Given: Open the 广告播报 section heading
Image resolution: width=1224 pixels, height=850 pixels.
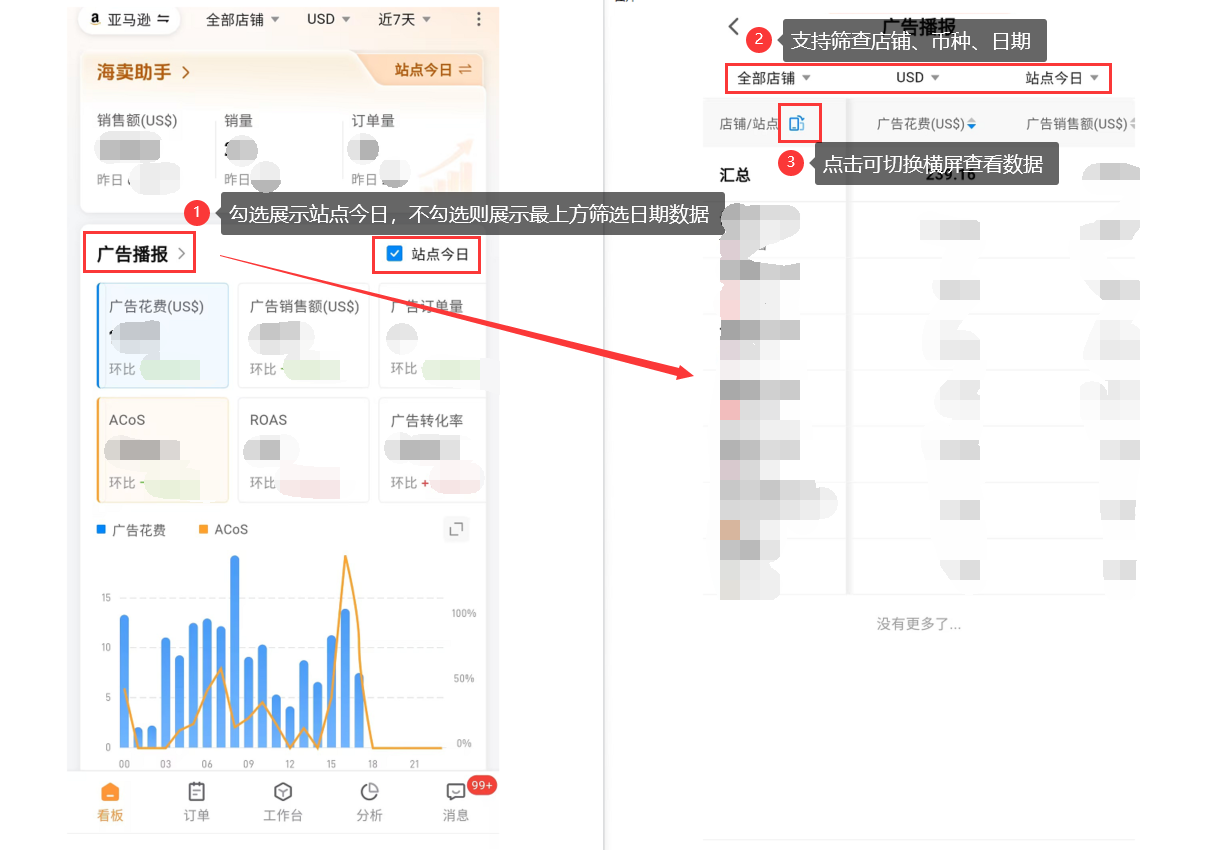Looking at the screenshot, I should [x=140, y=254].
